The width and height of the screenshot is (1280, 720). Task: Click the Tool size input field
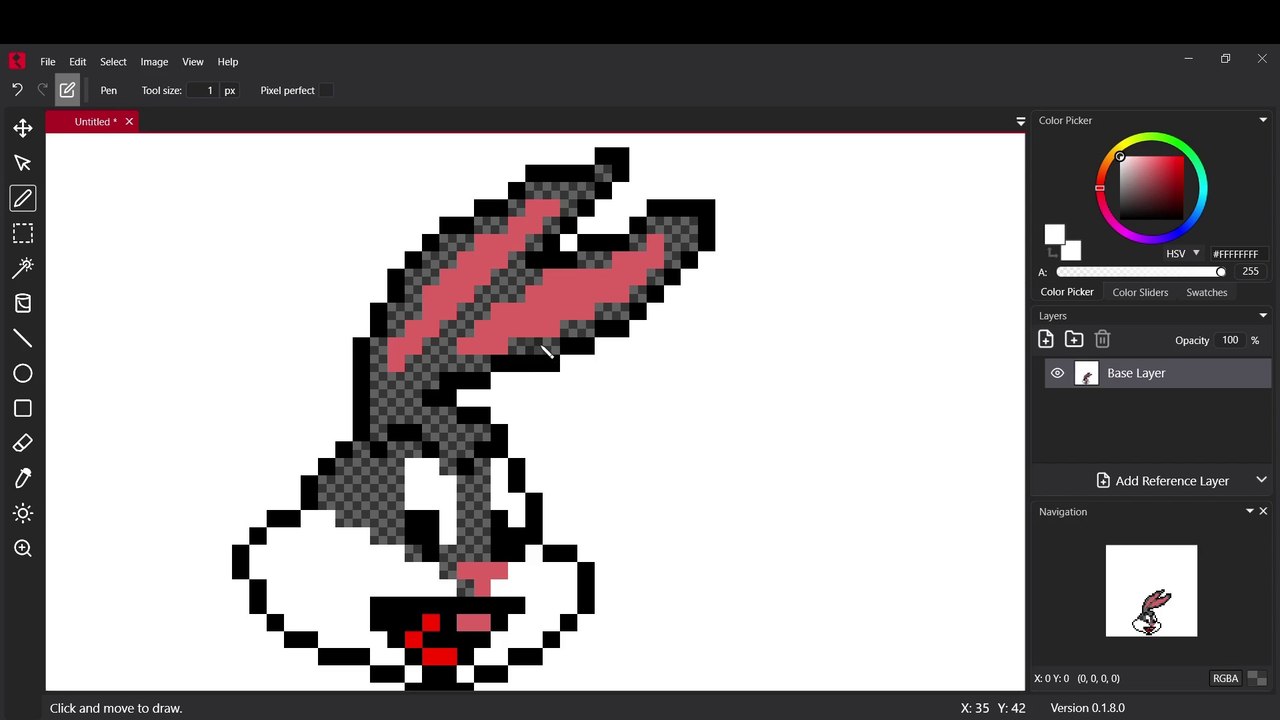pyautogui.click(x=203, y=90)
